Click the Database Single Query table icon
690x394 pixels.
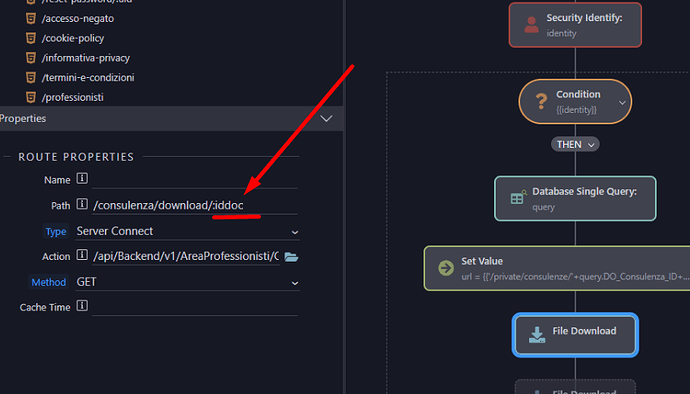tap(518, 197)
